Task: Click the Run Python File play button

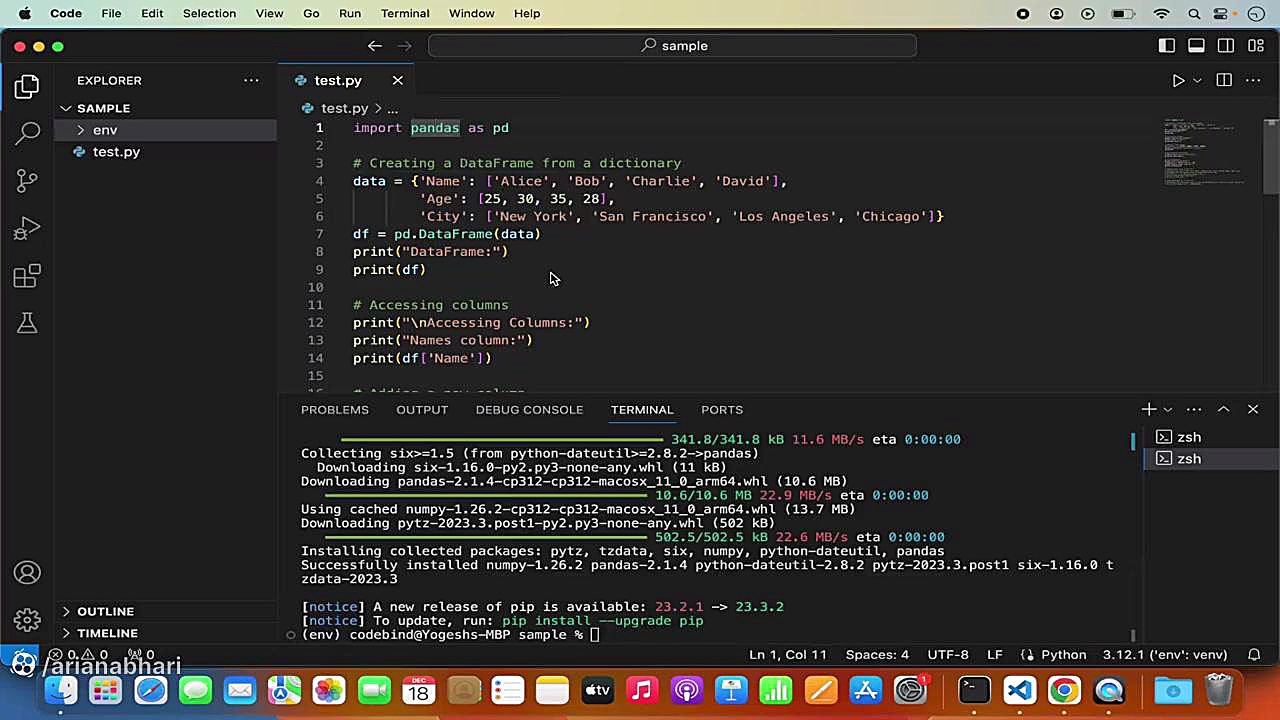Action: (1178, 80)
